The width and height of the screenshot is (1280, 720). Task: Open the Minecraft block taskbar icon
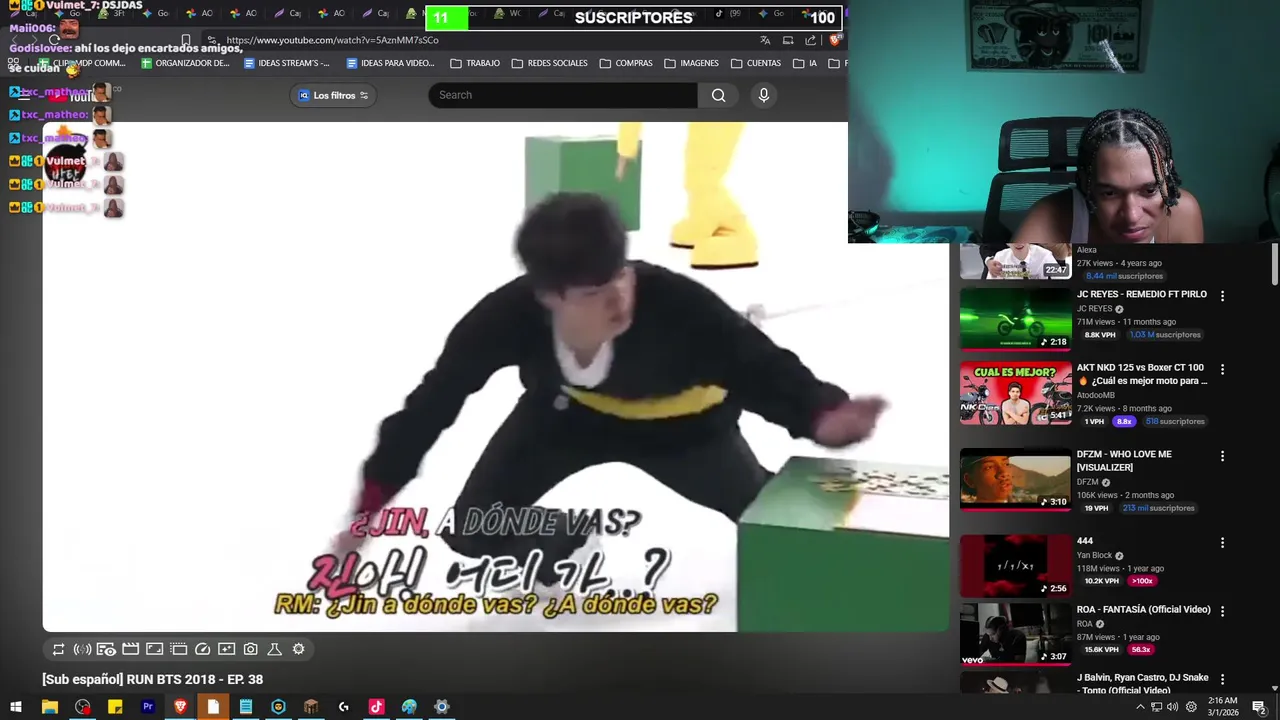(x=311, y=707)
